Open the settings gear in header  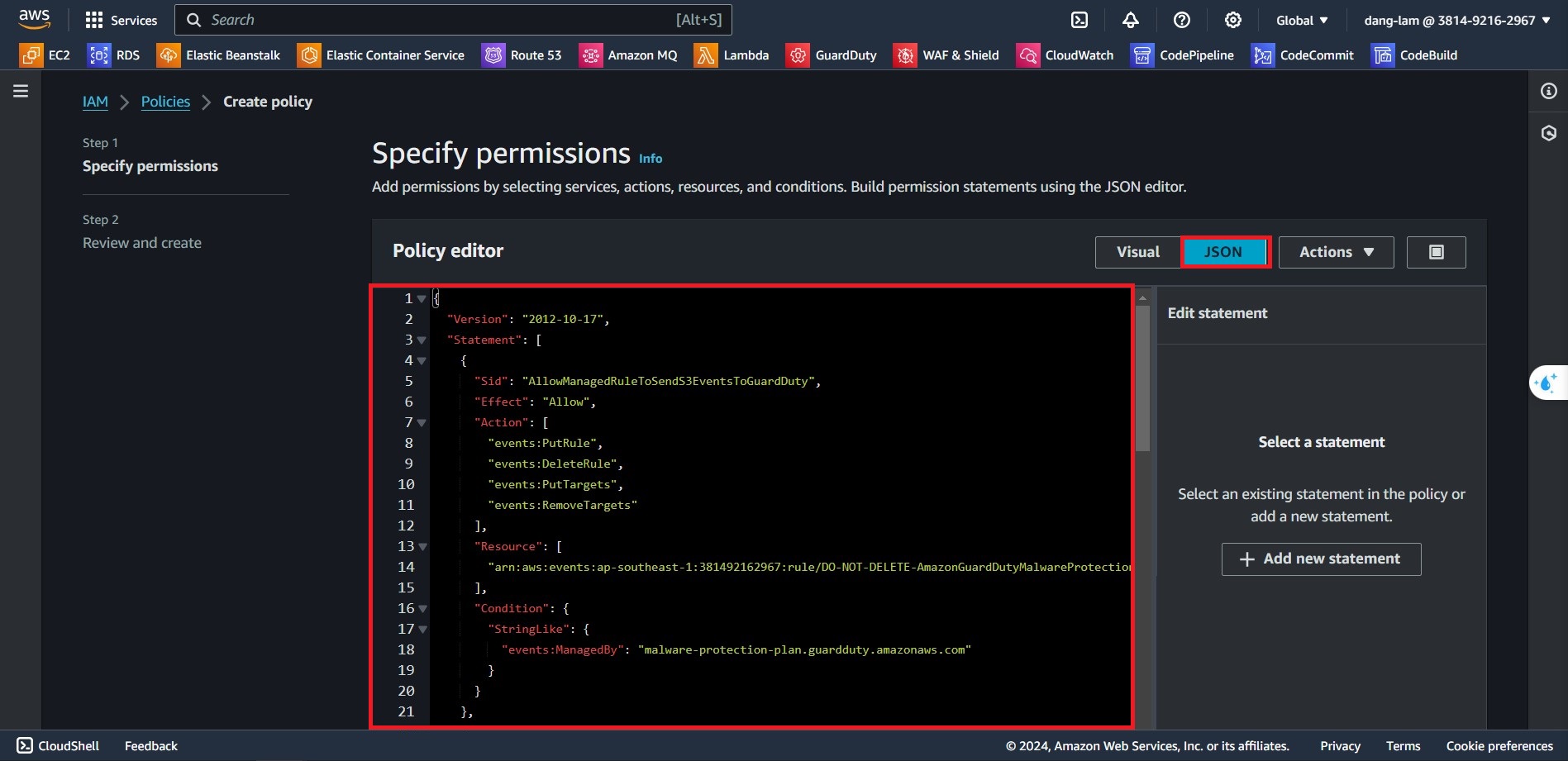click(1232, 20)
